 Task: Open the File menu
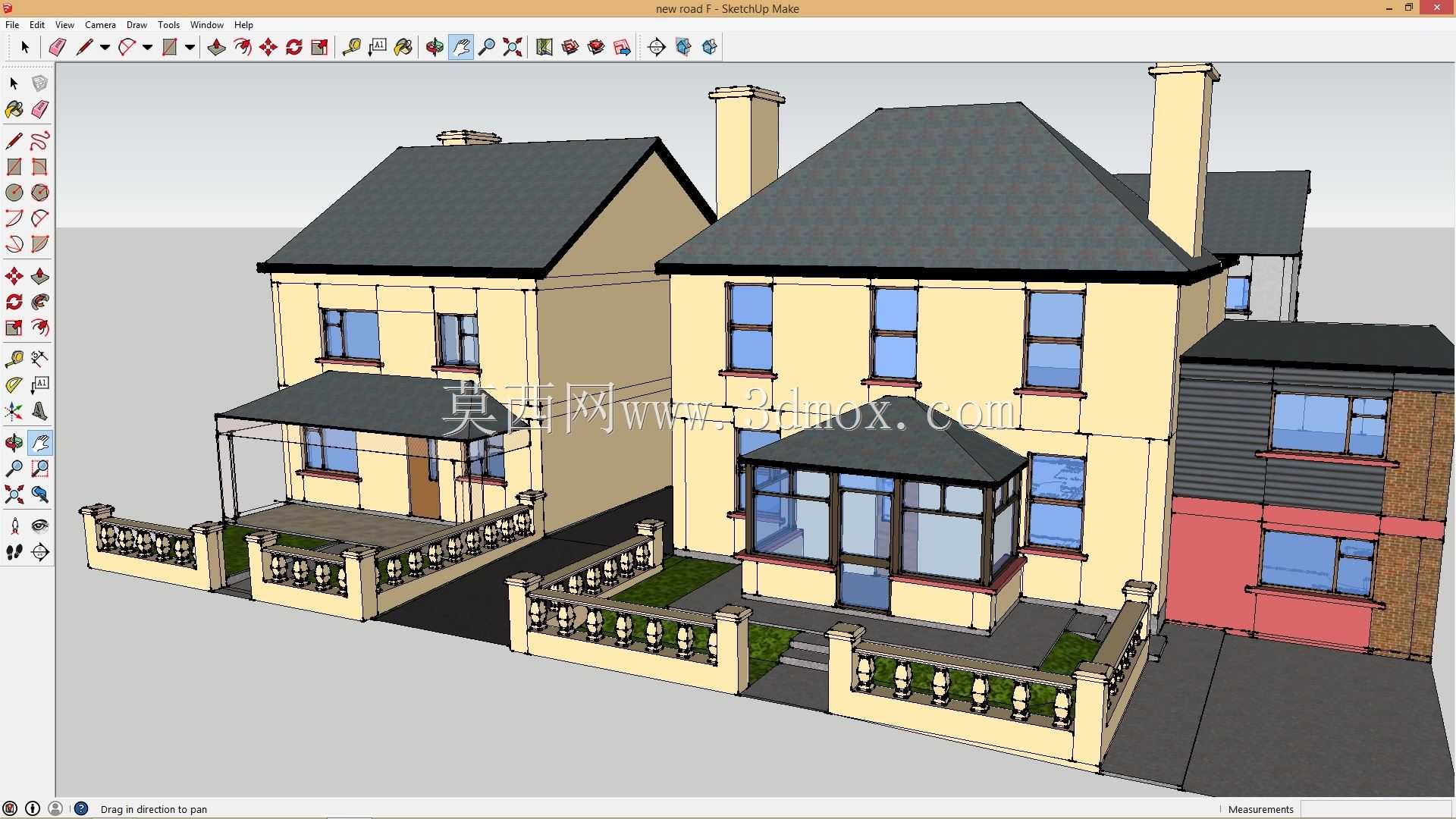[x=12, y=25]
